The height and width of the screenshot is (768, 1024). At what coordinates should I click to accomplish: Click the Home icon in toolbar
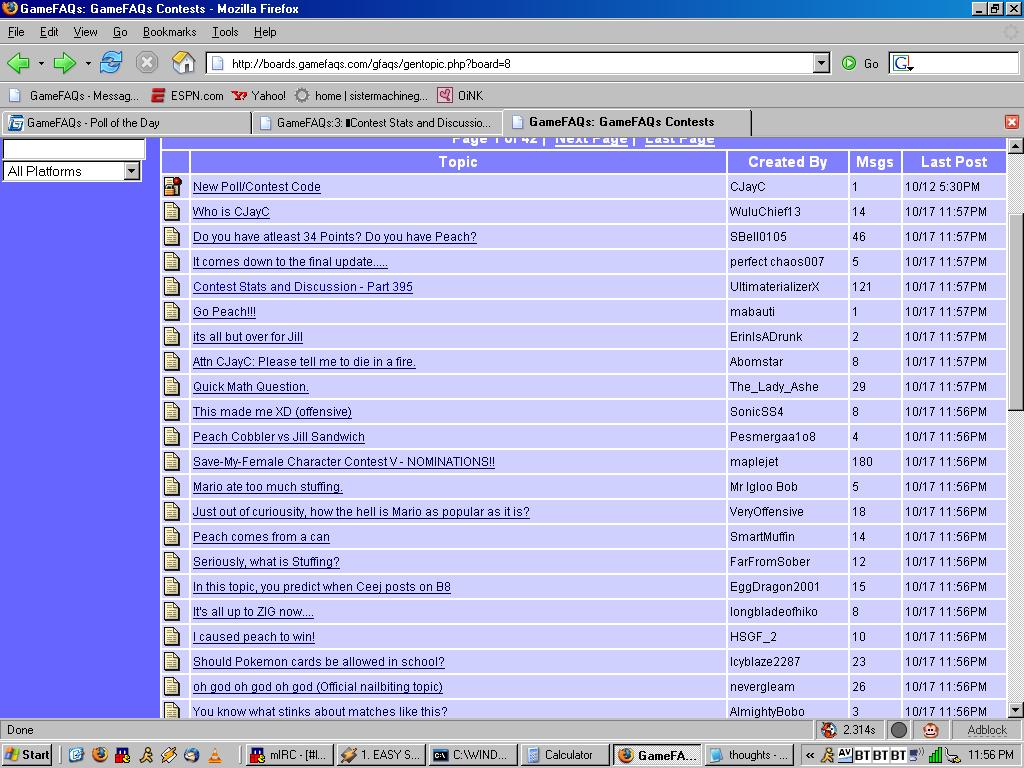(183, 63)
